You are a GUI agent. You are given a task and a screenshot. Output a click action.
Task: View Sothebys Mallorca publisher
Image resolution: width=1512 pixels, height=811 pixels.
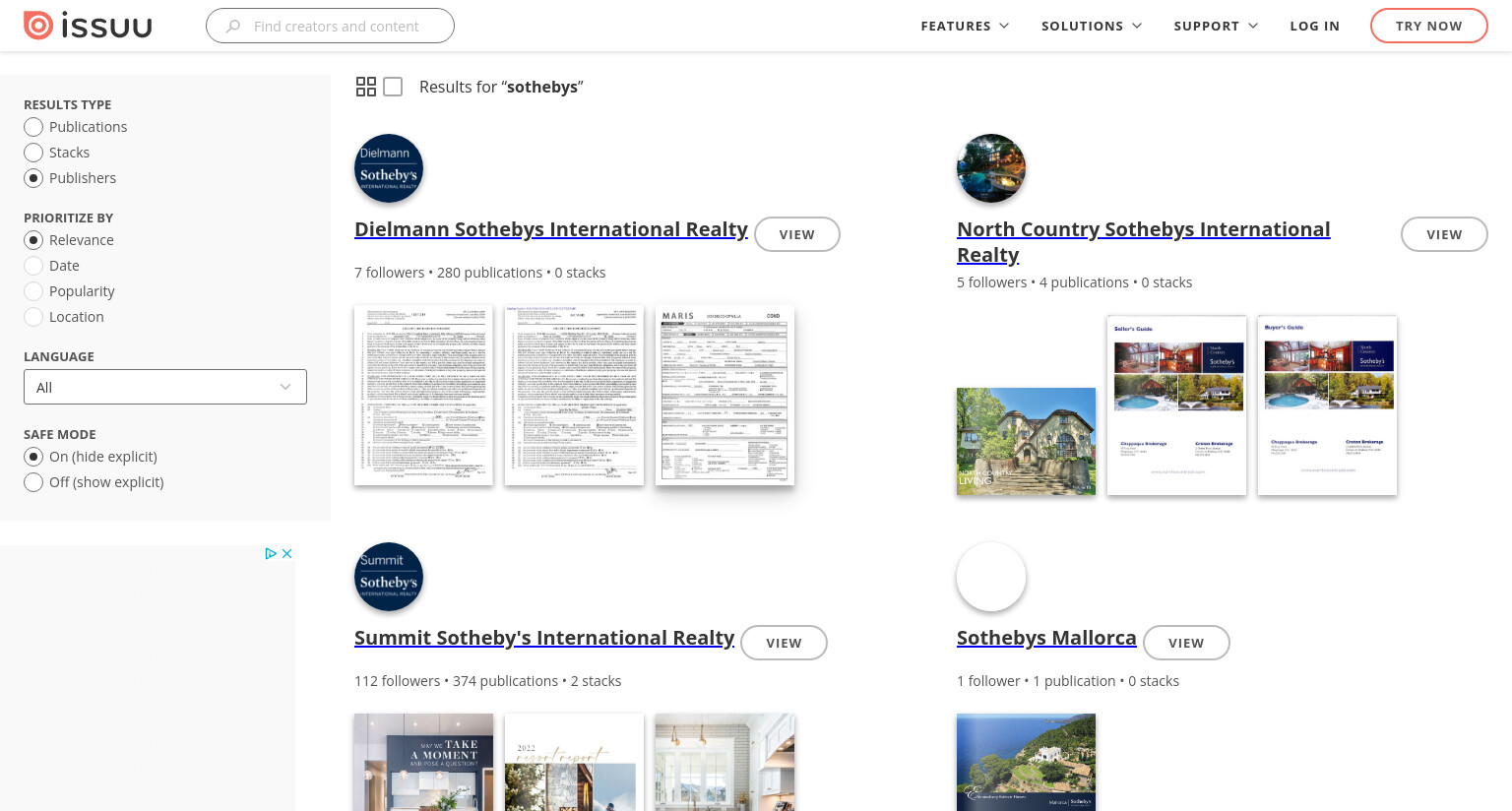1186,643
